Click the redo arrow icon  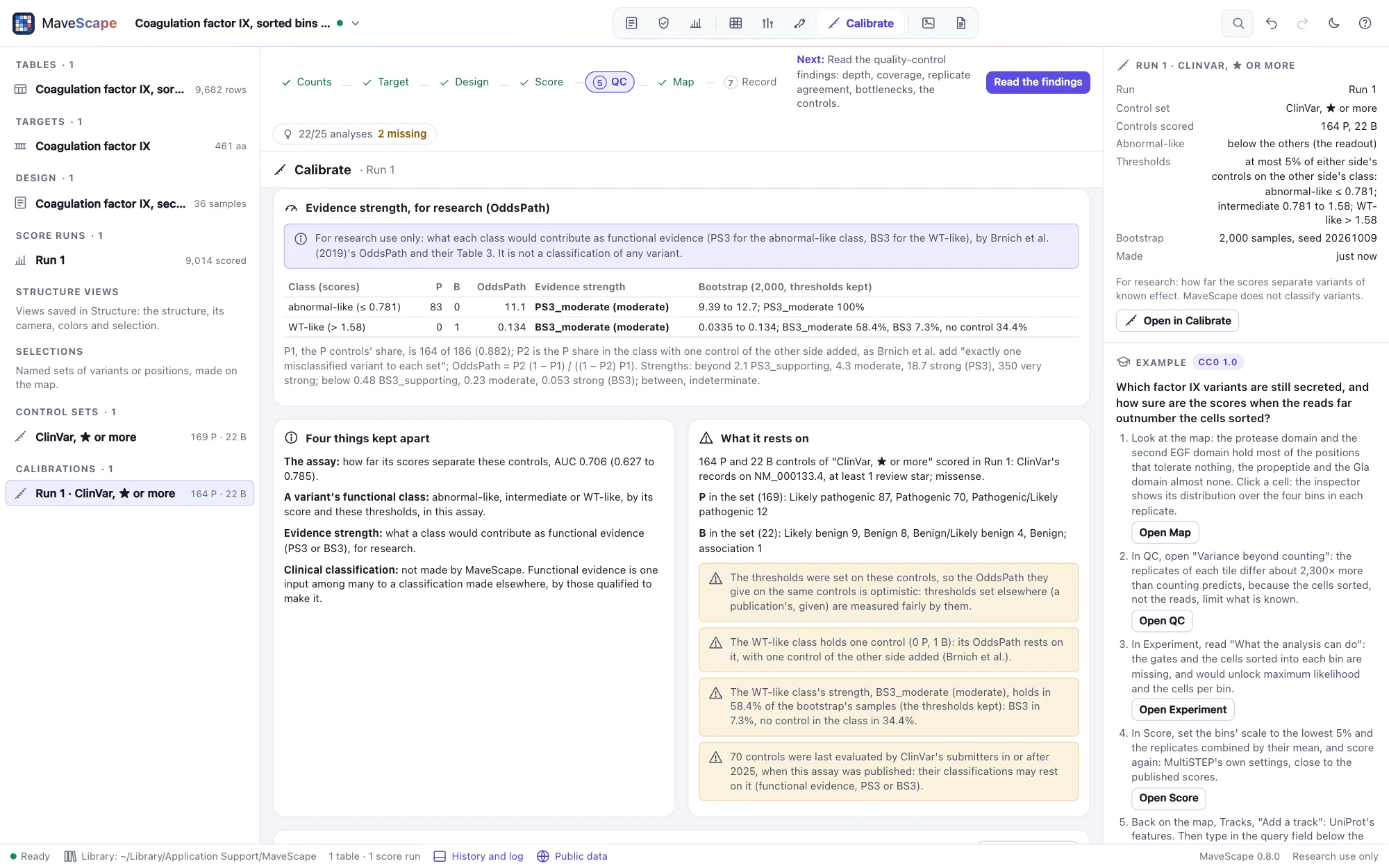(x=1302, y=23)
